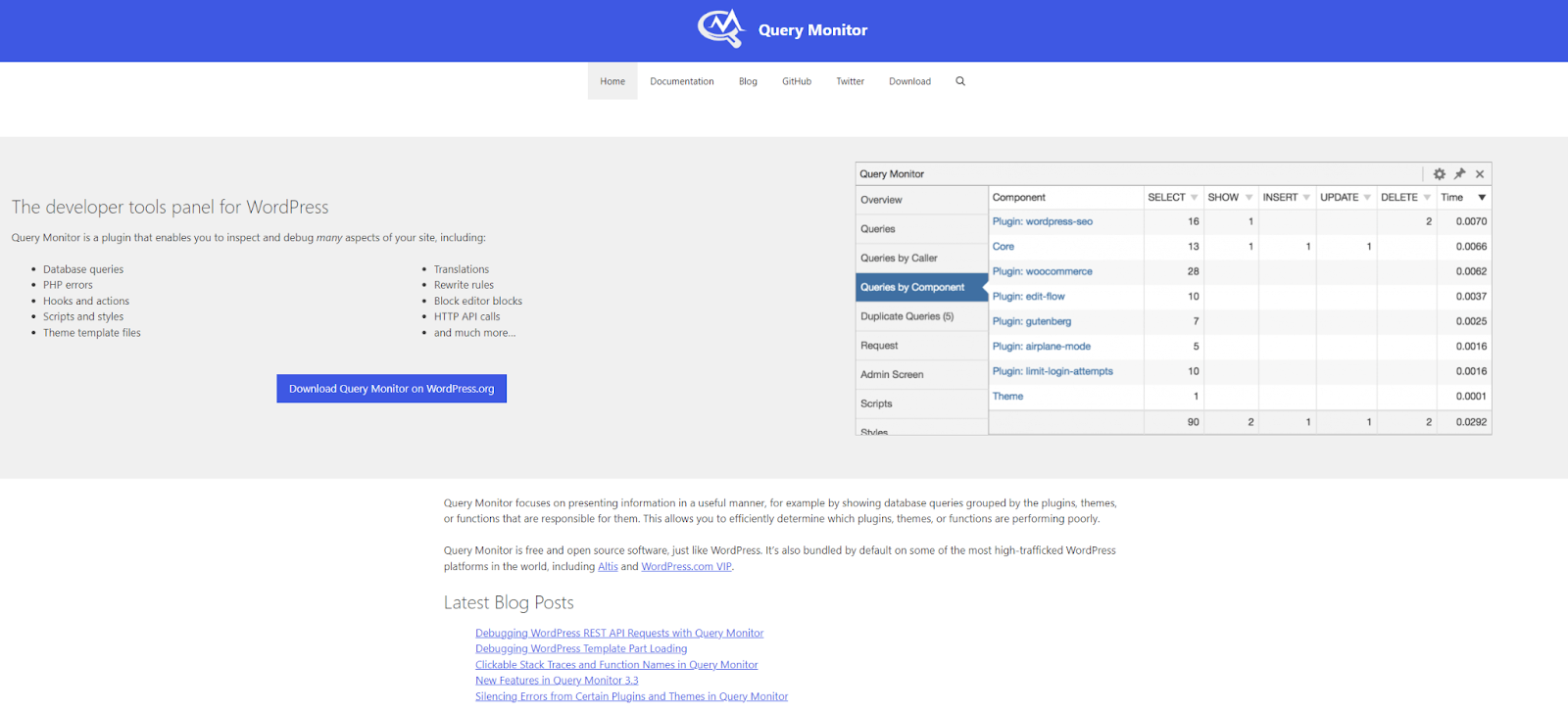The height and width of the screenshot is (711, 1568).
Task: Click the Query Monitor logo icon
Action: (x=721, y=28)
